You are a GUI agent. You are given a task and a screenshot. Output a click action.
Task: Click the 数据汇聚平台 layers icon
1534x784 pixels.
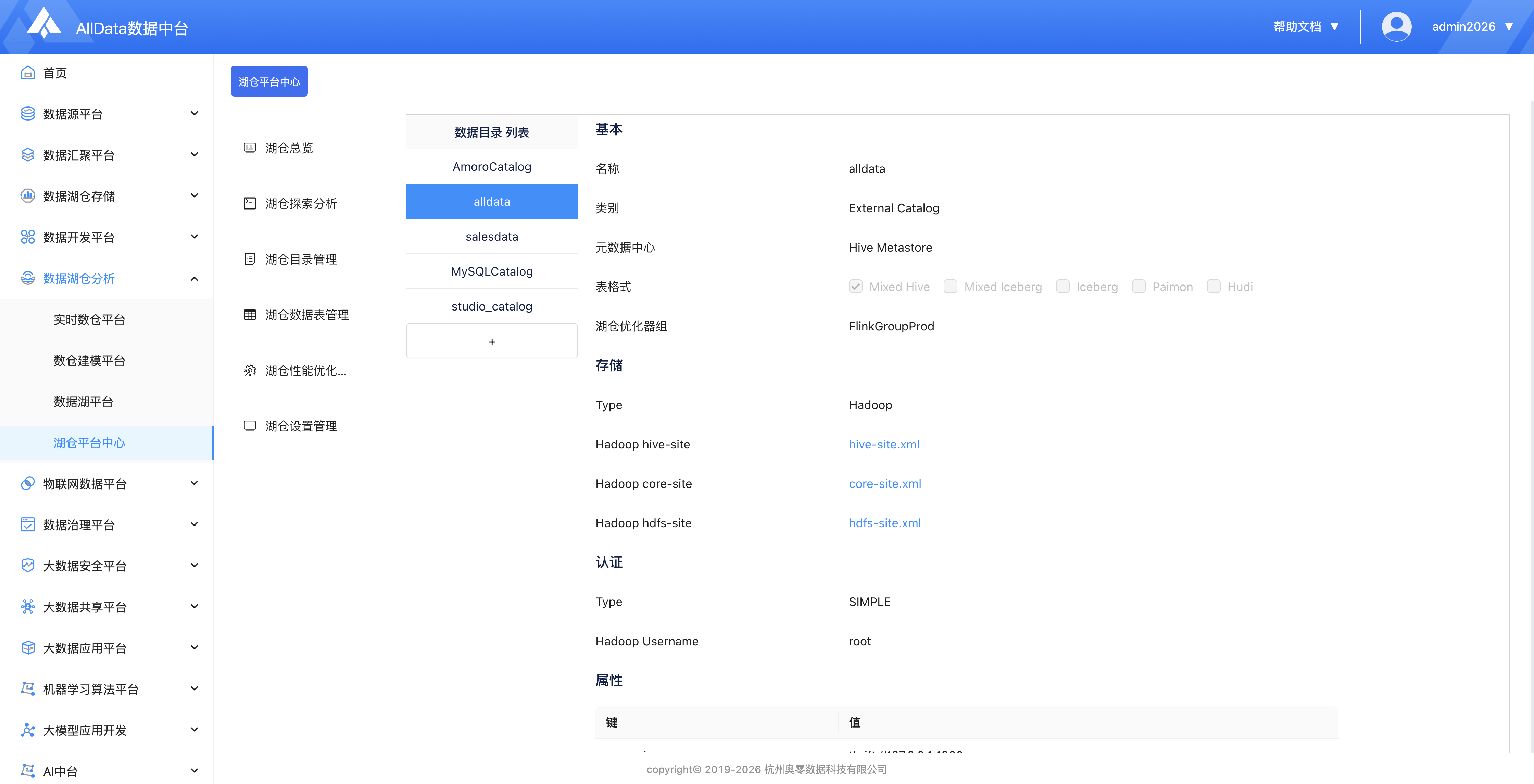tap(27, 155)
